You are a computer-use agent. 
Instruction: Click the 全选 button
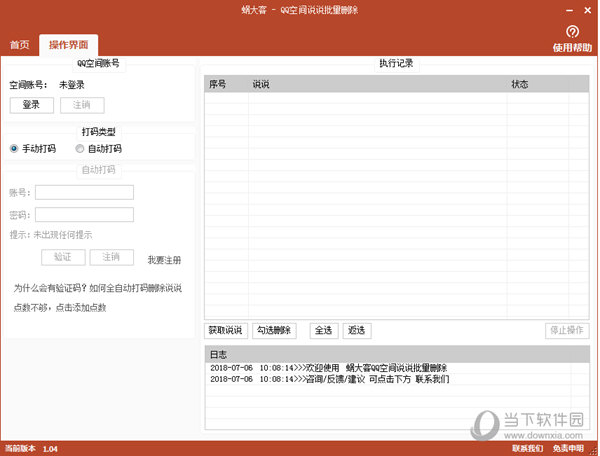[x=324, y=331]
